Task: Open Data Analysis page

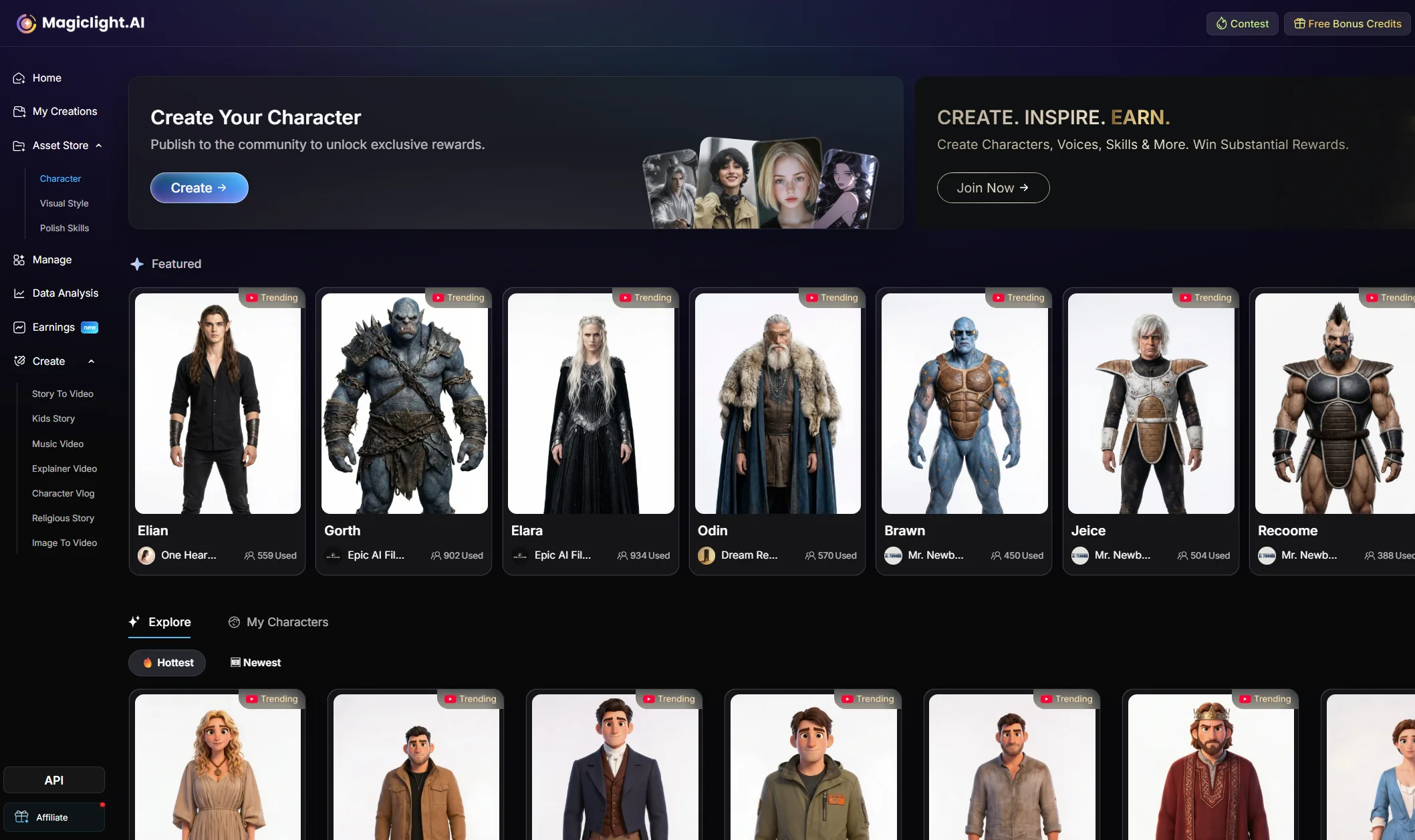Action: (x=56, y=293)
